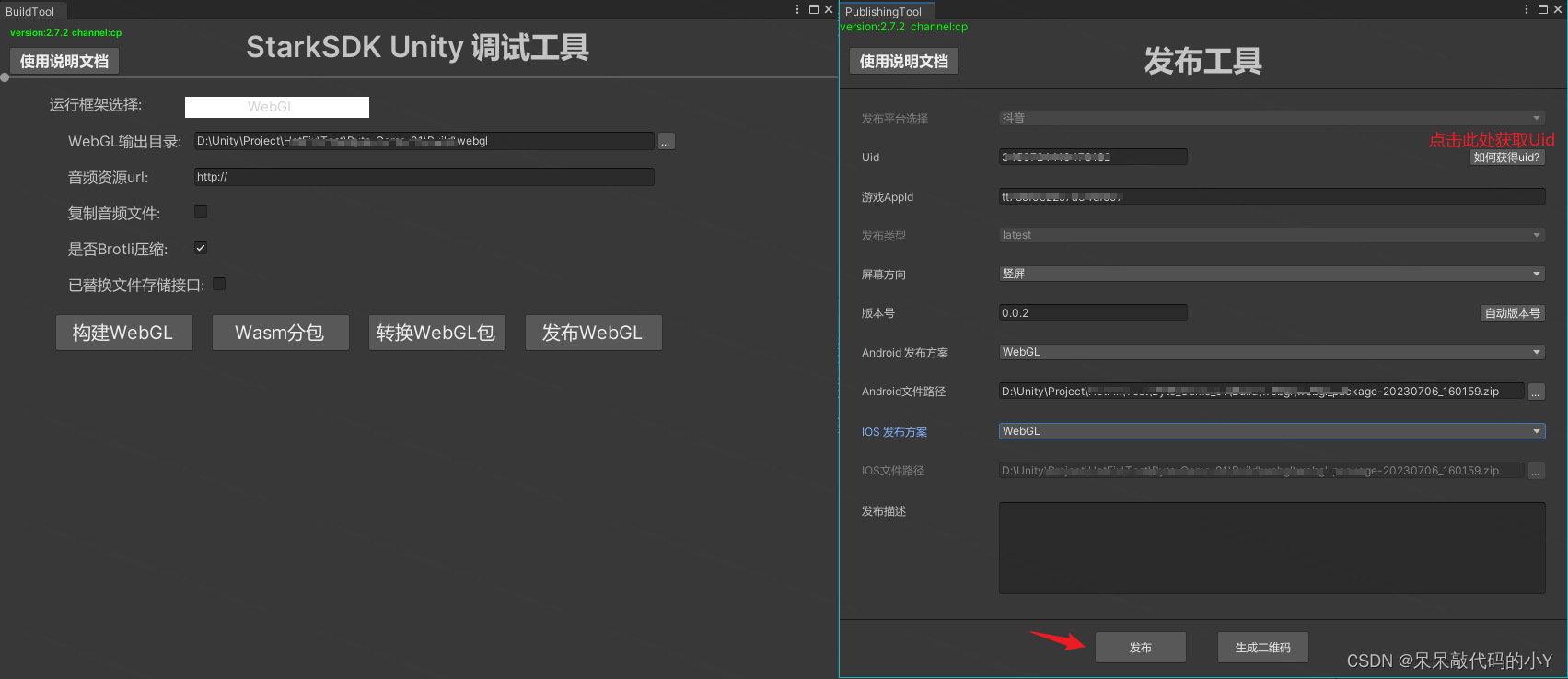Maximize the BuildTool window
Screen dimensions: 1568x679
click(x=814, y=9)
